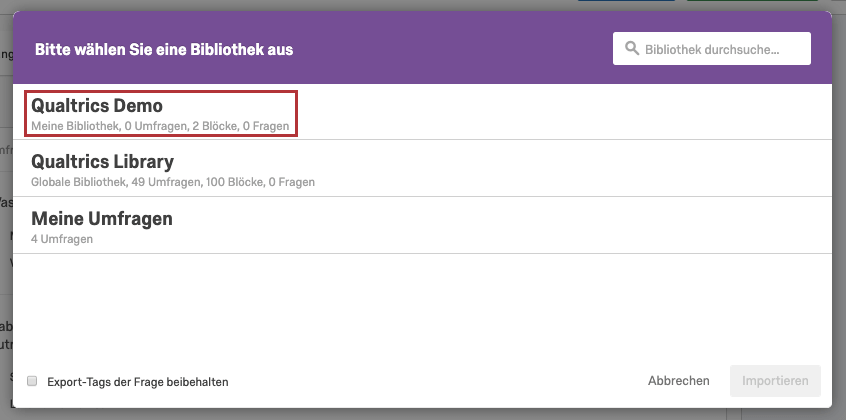846x420 pixels.
Task: Click the magnifier search icon
Action: coord(632,49)
